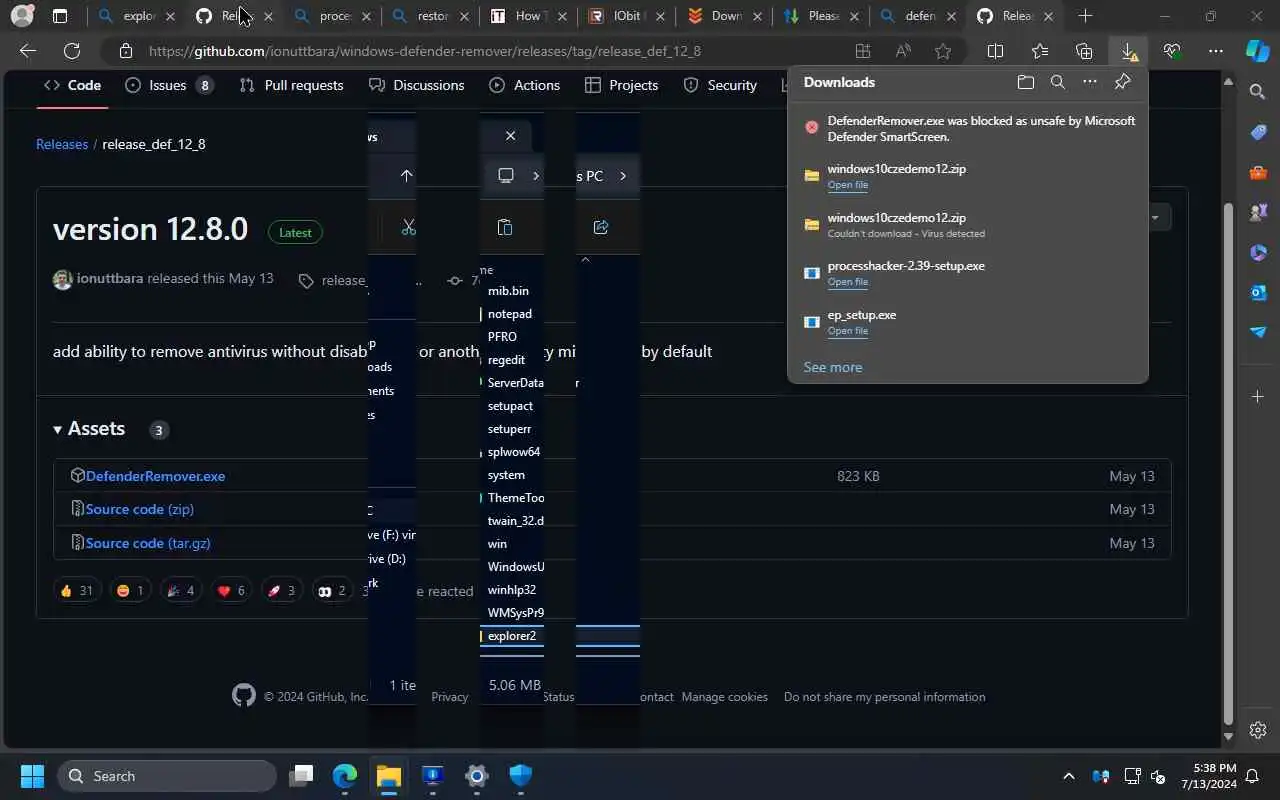The width and height of the screenshot is (1280, 800).
Task: Open more options in Downloads panel
Action: pyautogui.click(x=1090, y=82)
